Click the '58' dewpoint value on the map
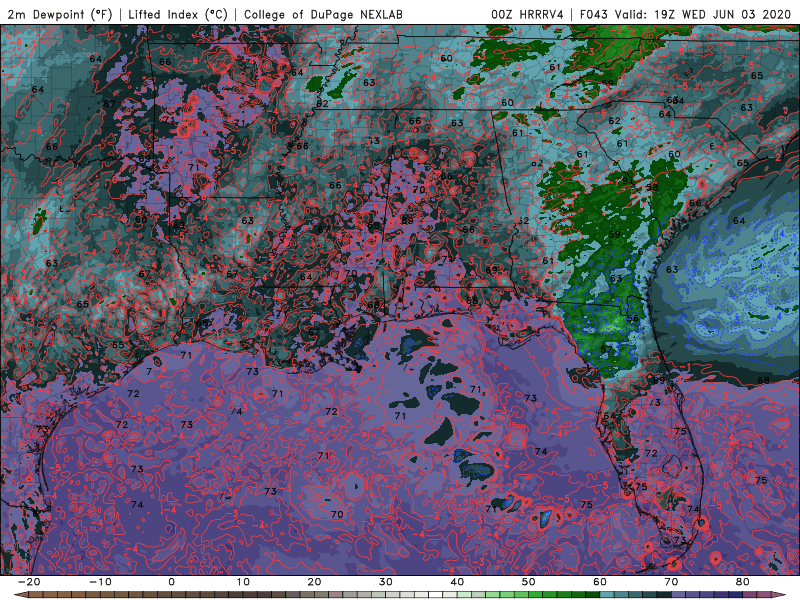 click(x=652, y=187)
